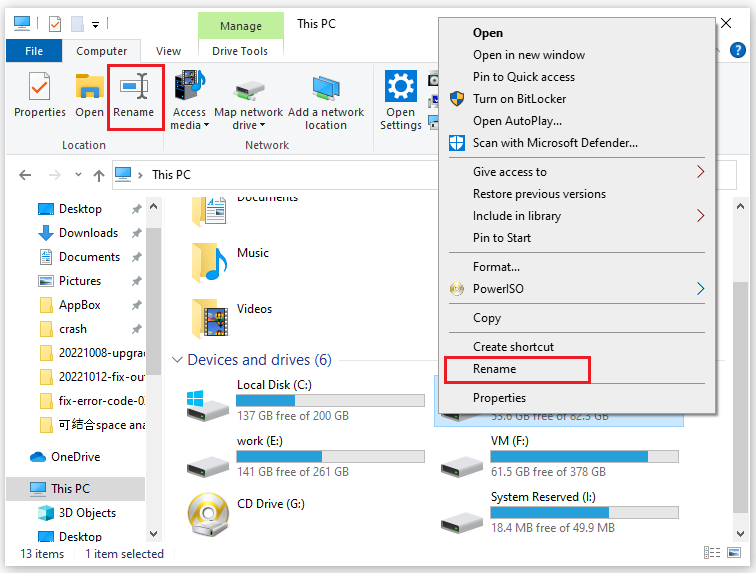Click the Manage contextual tab
Viewport: 756px width, 573px height.
pos(241,26)
